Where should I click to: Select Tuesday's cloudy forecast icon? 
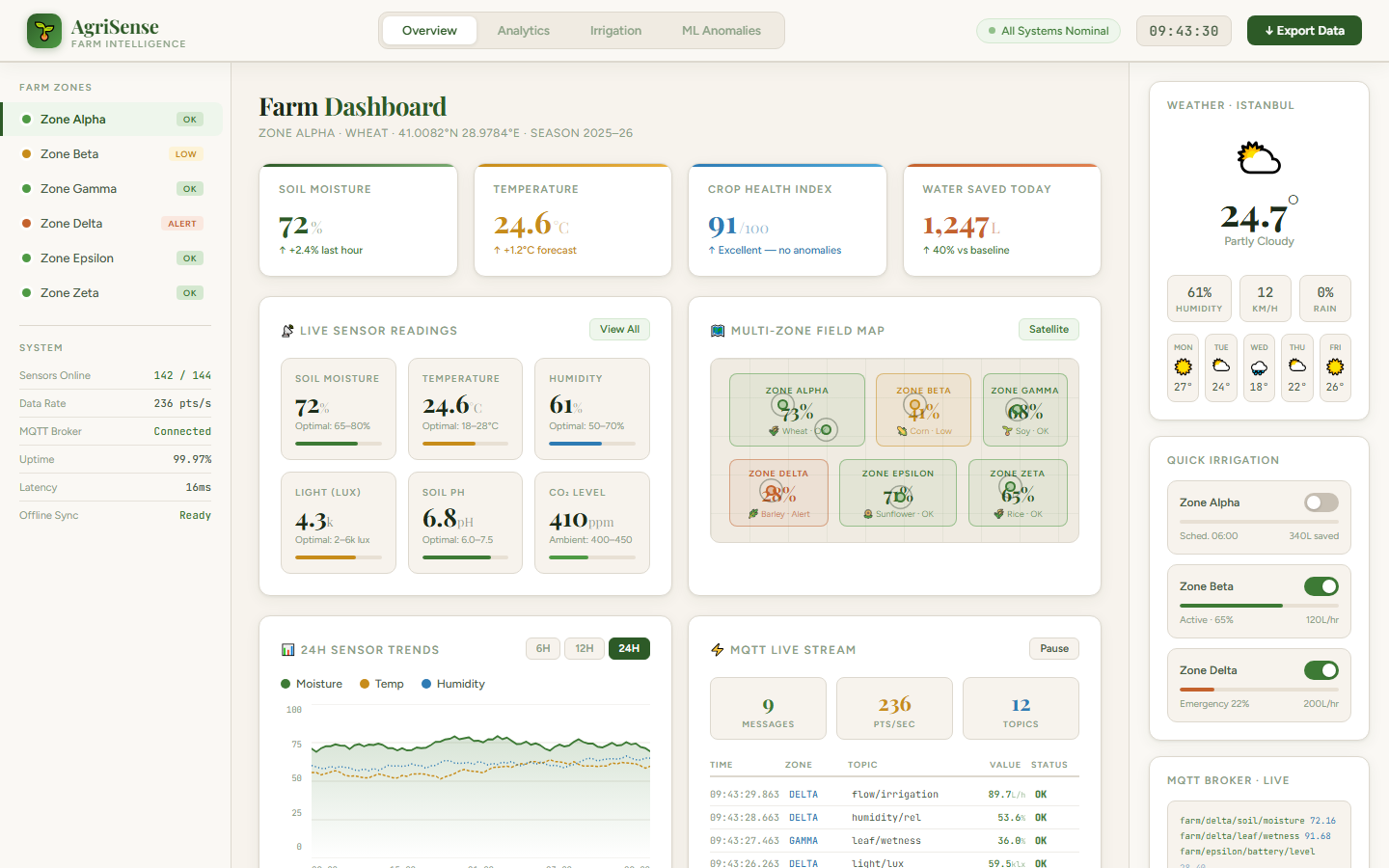[1221, 366]
